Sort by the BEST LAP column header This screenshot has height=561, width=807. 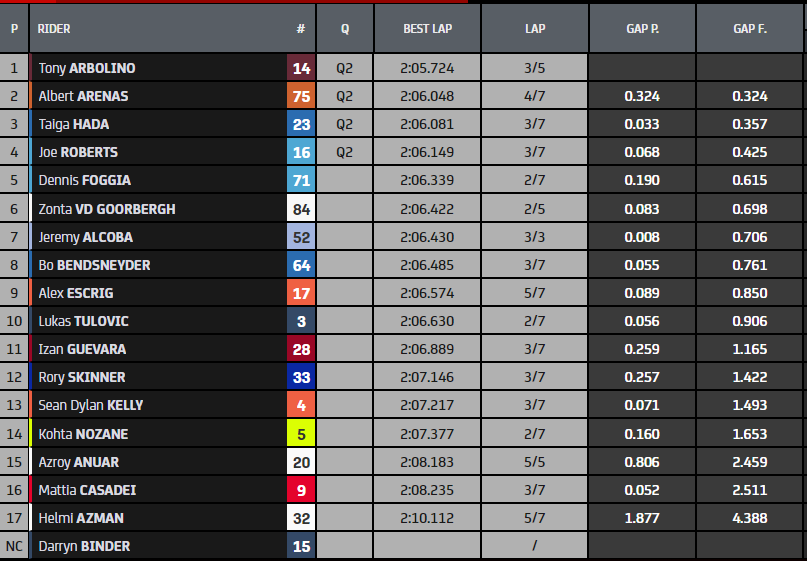pyautogui.click(x=427, y=29)
